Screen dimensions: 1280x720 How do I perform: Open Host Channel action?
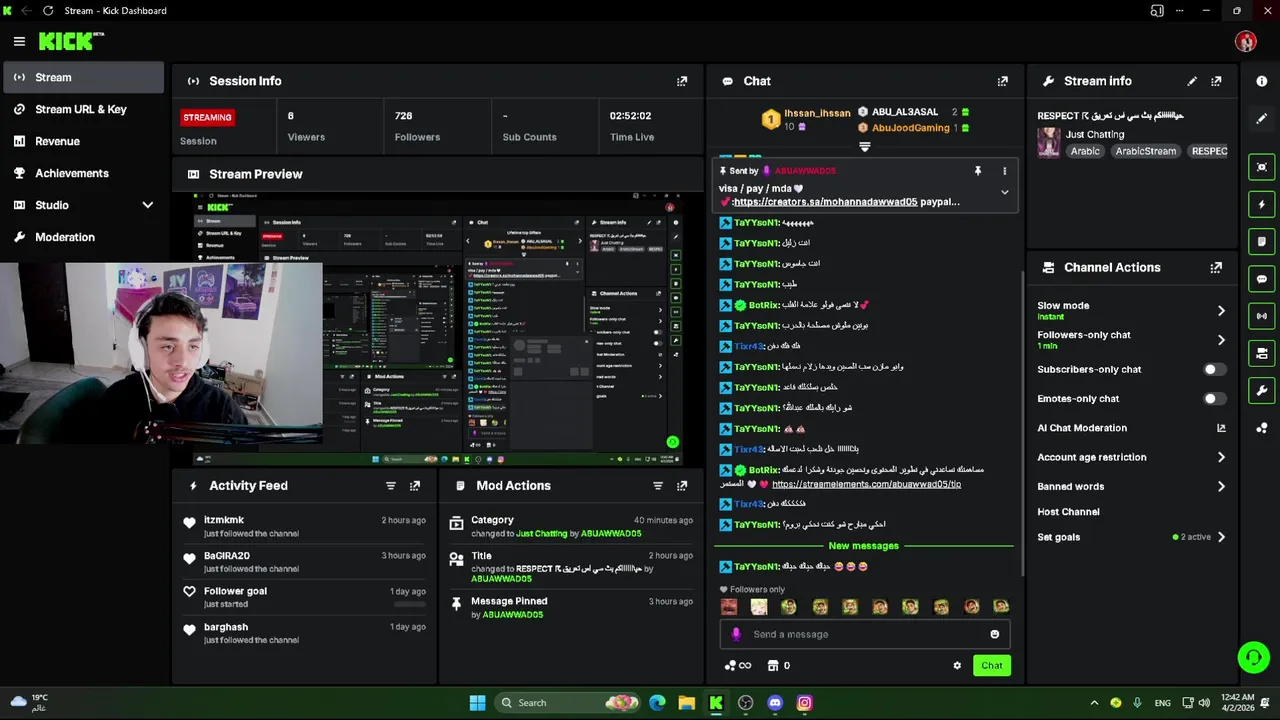(x=1068, y=512)
